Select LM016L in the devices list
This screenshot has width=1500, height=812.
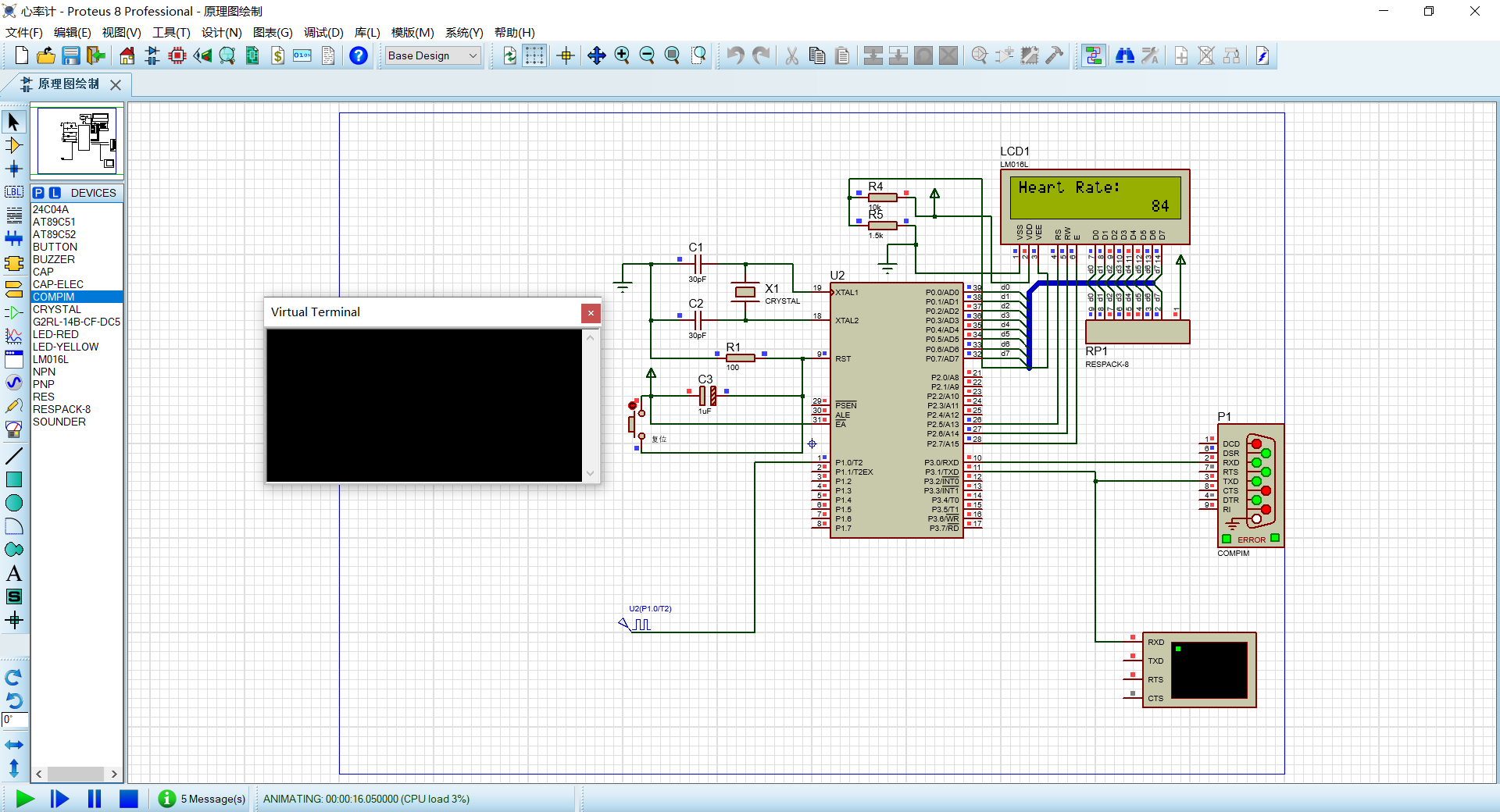[x=77, y=359]
